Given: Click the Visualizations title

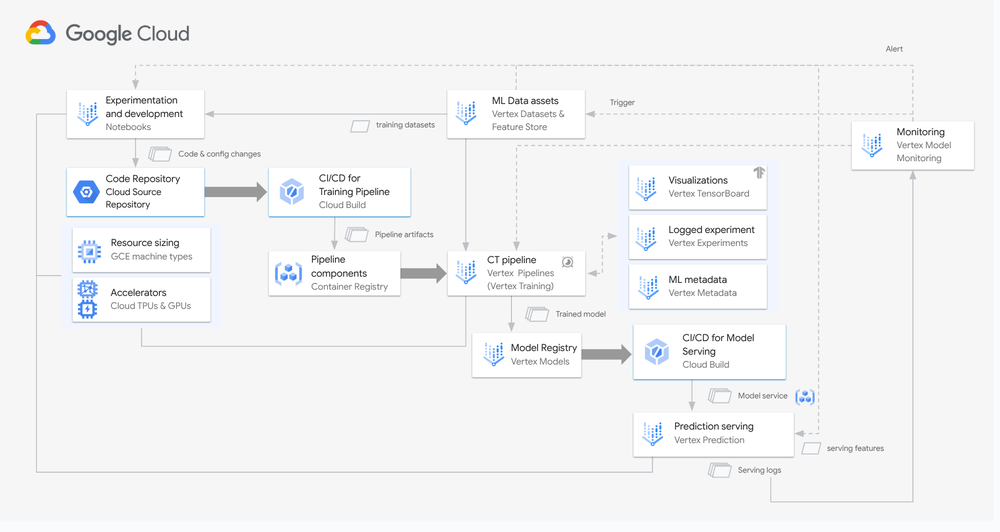Looking at the screenshot, I should (698, 180).
